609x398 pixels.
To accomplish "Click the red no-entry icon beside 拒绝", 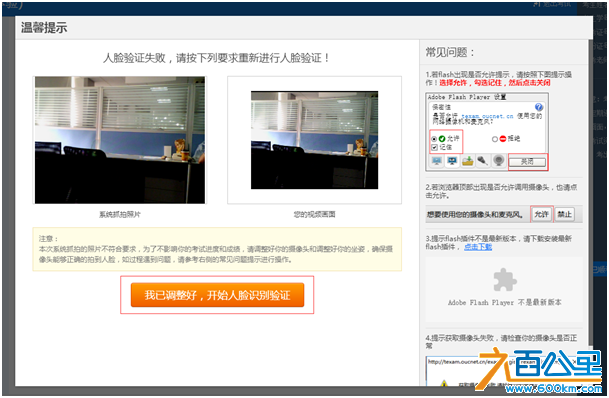I will (x=503, y=139).
